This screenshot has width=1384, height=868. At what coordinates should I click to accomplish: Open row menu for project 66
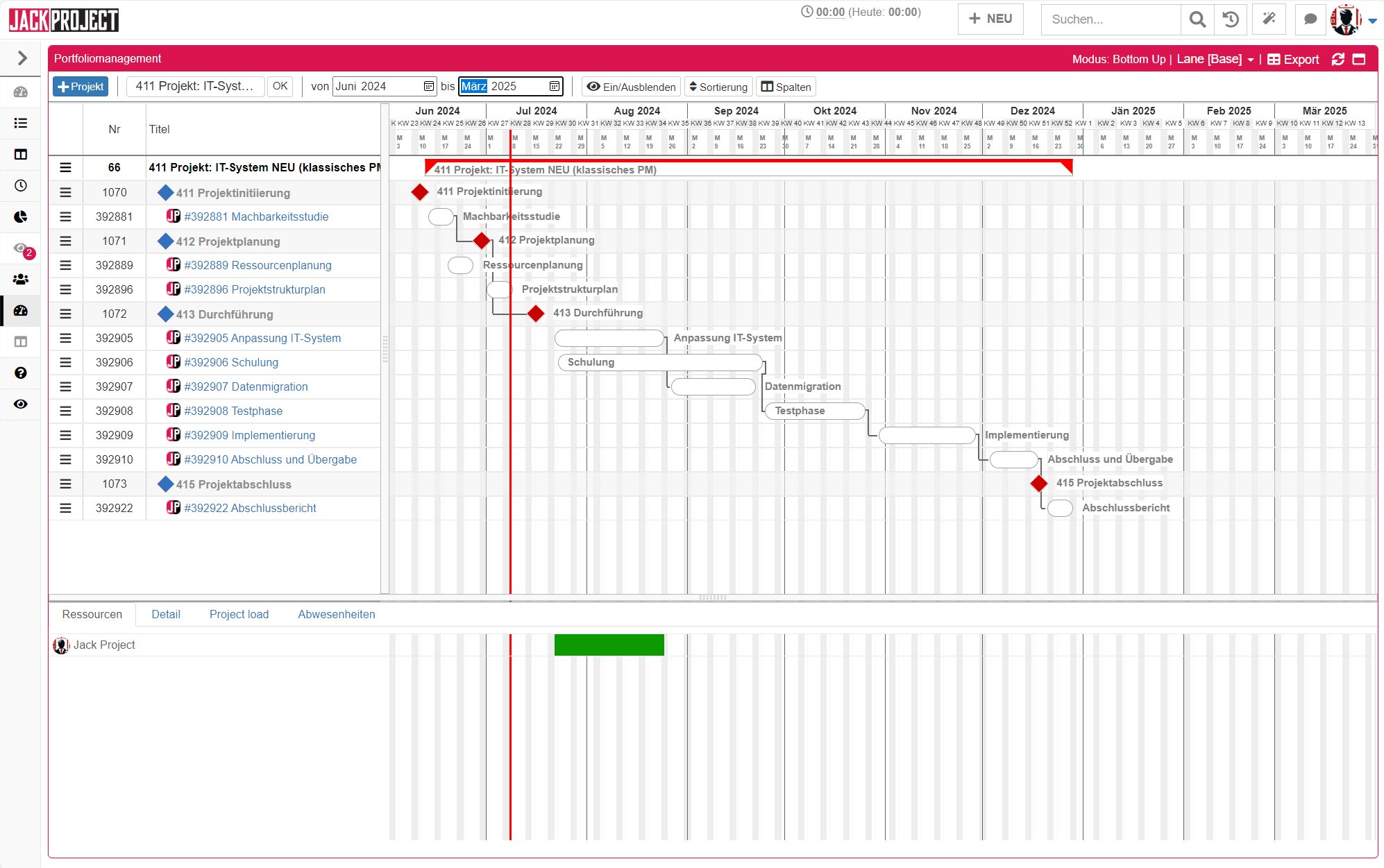pos(65,167)
